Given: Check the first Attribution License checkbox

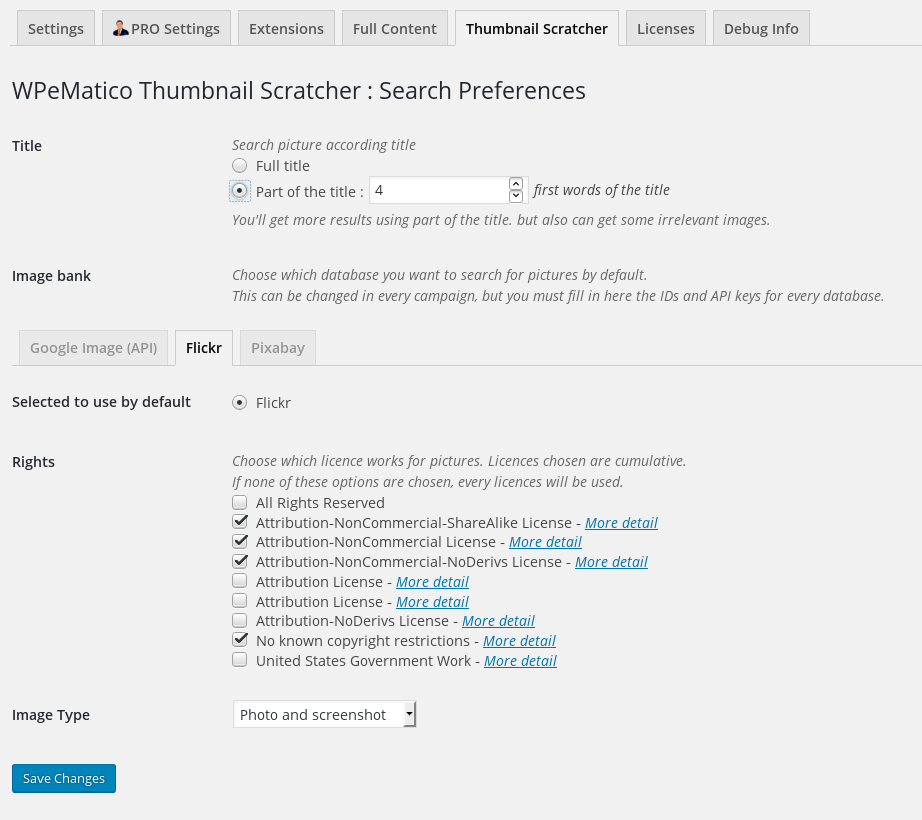Looking at the screenshot, I should [x=239, y=581].
